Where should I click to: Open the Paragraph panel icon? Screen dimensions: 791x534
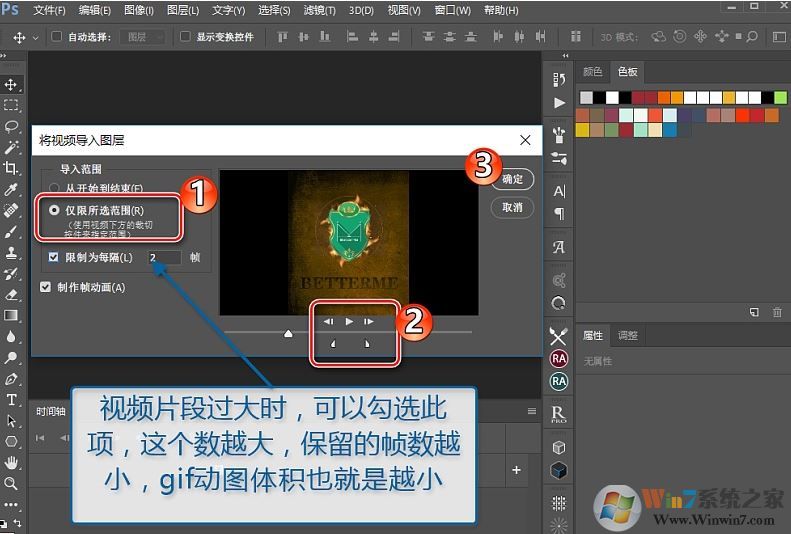pos(558,214)
